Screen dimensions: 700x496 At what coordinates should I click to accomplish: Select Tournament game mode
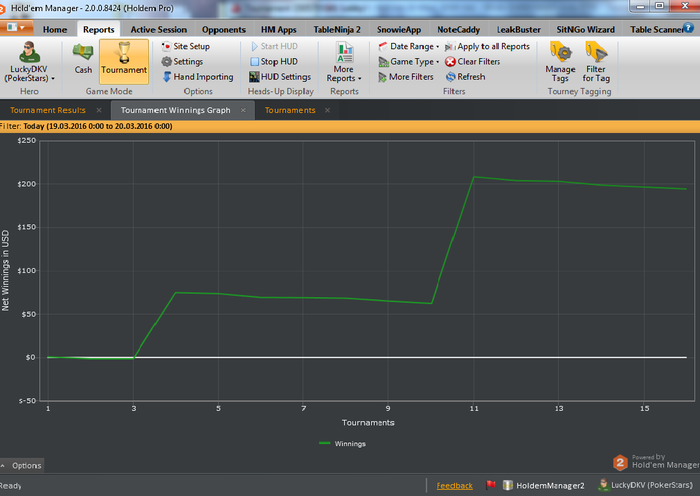pyautogui.click(x=124, y=62)
